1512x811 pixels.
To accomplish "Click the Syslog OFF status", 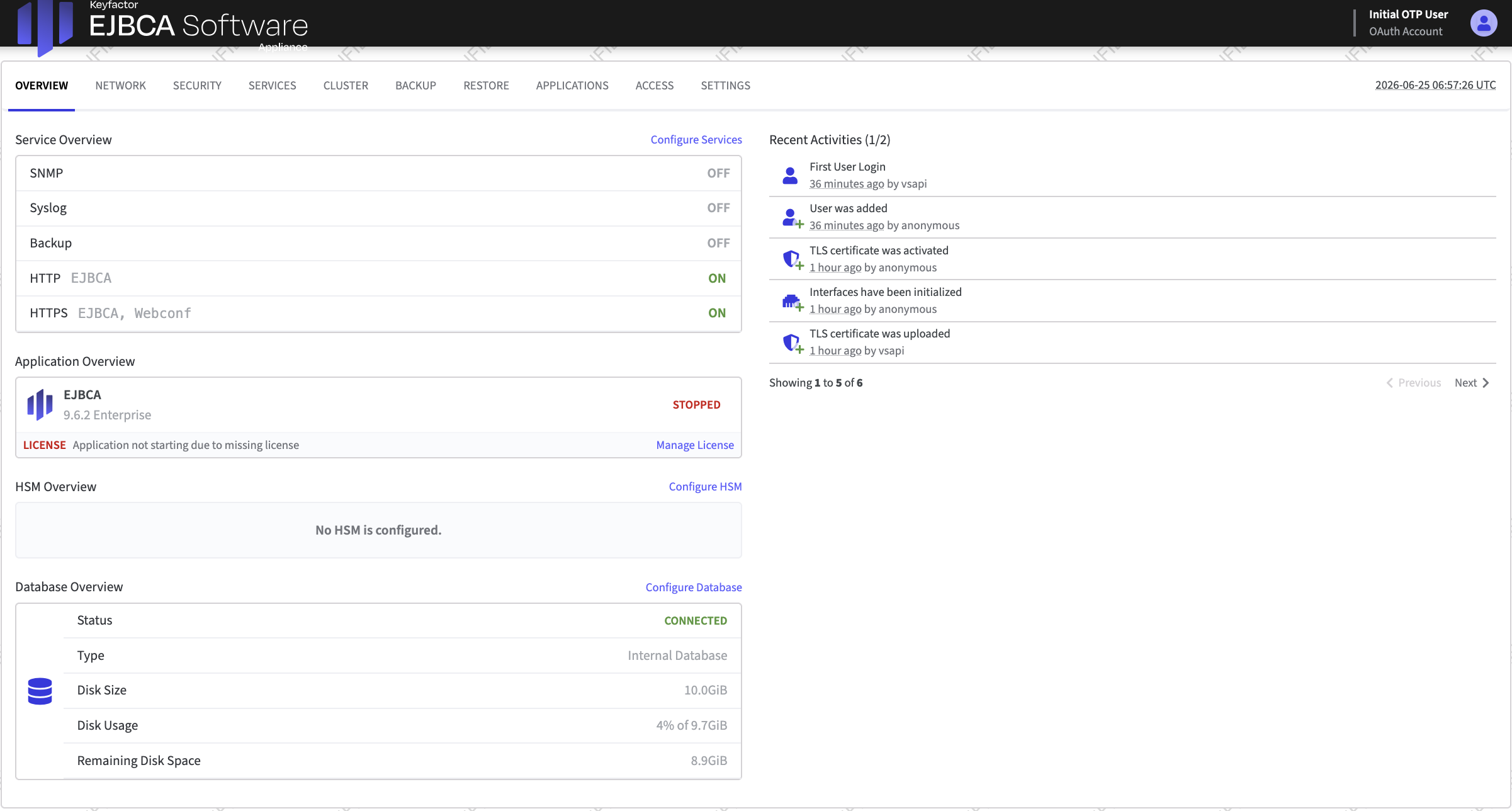I will click(x=718, y=208).
